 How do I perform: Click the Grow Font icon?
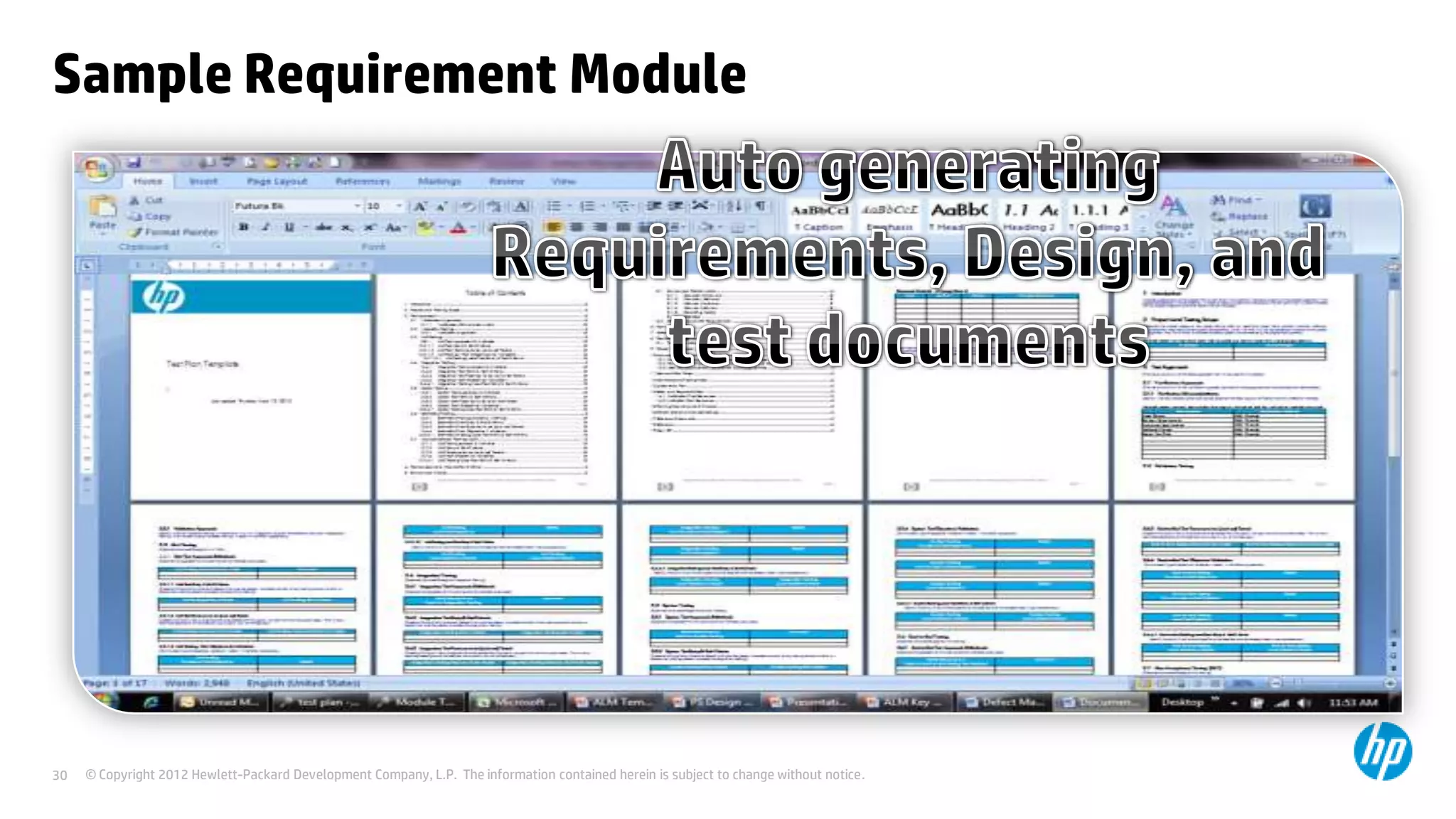click(419, 206)
